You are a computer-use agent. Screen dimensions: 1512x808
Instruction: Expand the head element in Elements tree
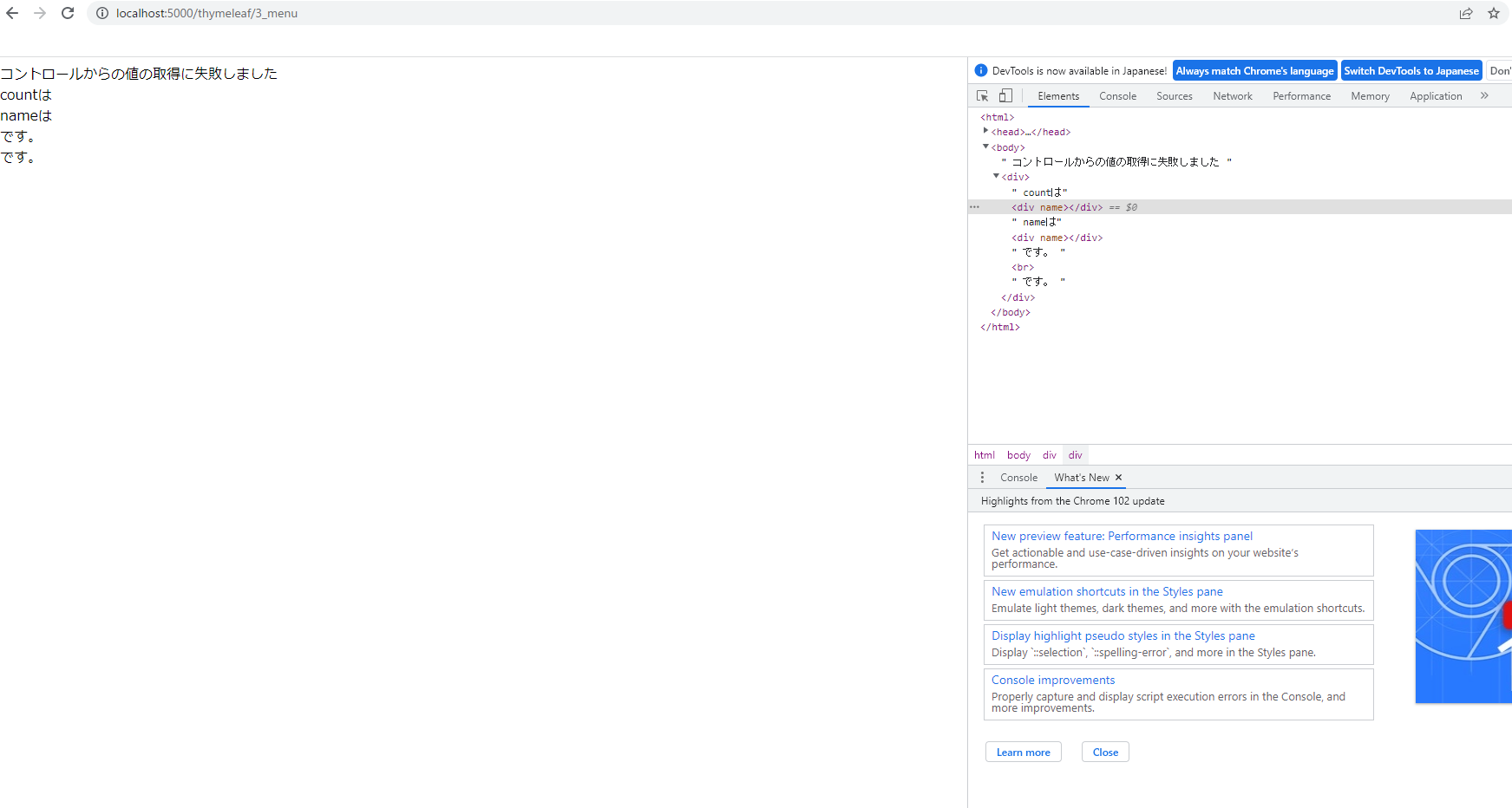[x=986, y=131]
